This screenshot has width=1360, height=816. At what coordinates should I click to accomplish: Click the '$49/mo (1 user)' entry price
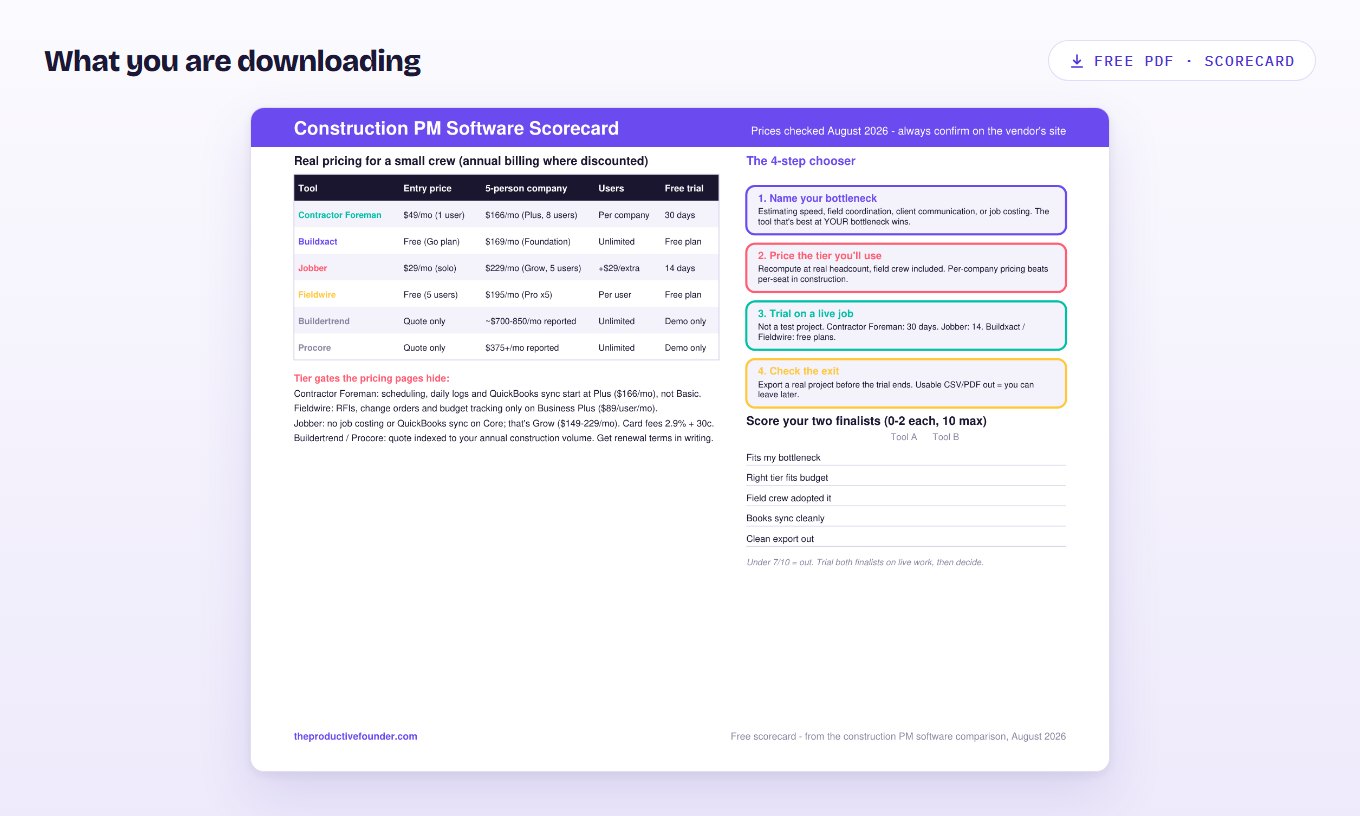(x=434, y=215)
